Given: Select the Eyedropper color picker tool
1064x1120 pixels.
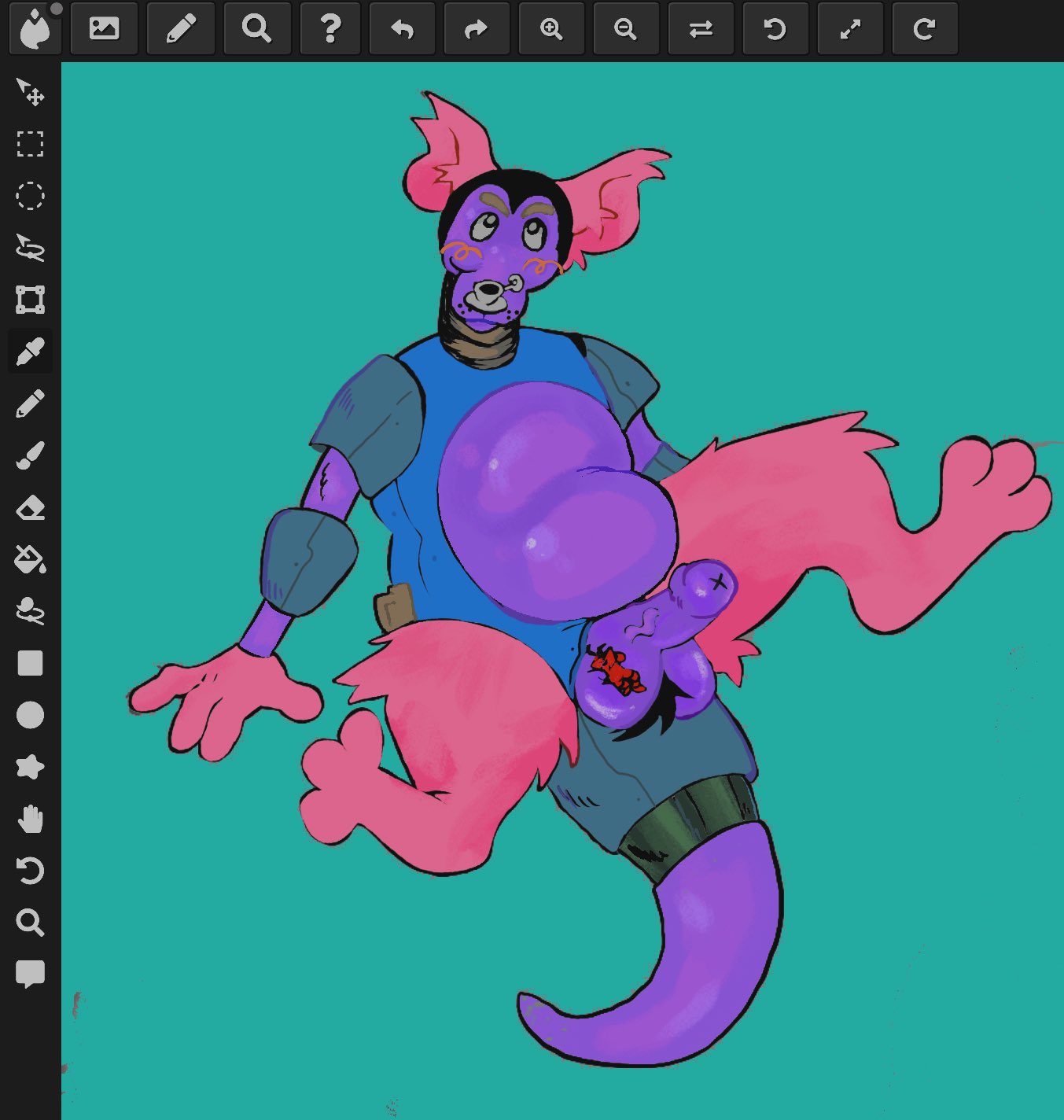Looking at the screenshot, I should [x=30, y=352].
